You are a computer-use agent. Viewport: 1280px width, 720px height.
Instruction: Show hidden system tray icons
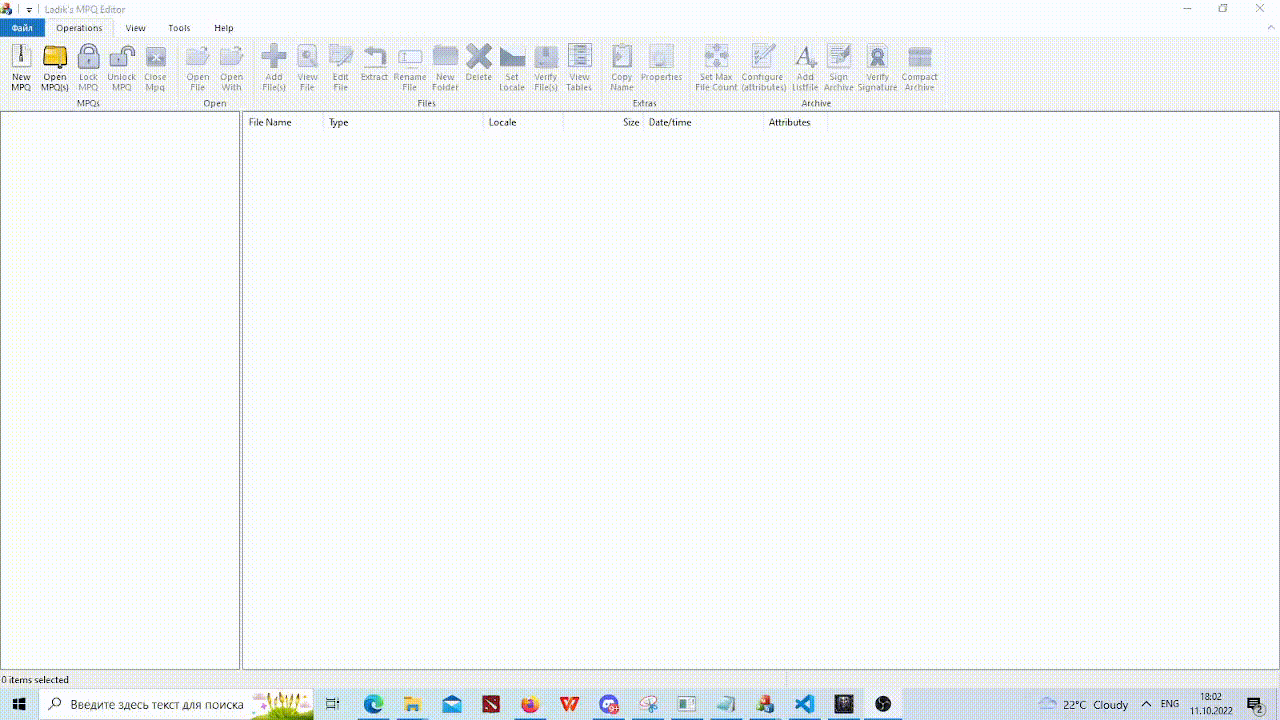(1146, 704)
